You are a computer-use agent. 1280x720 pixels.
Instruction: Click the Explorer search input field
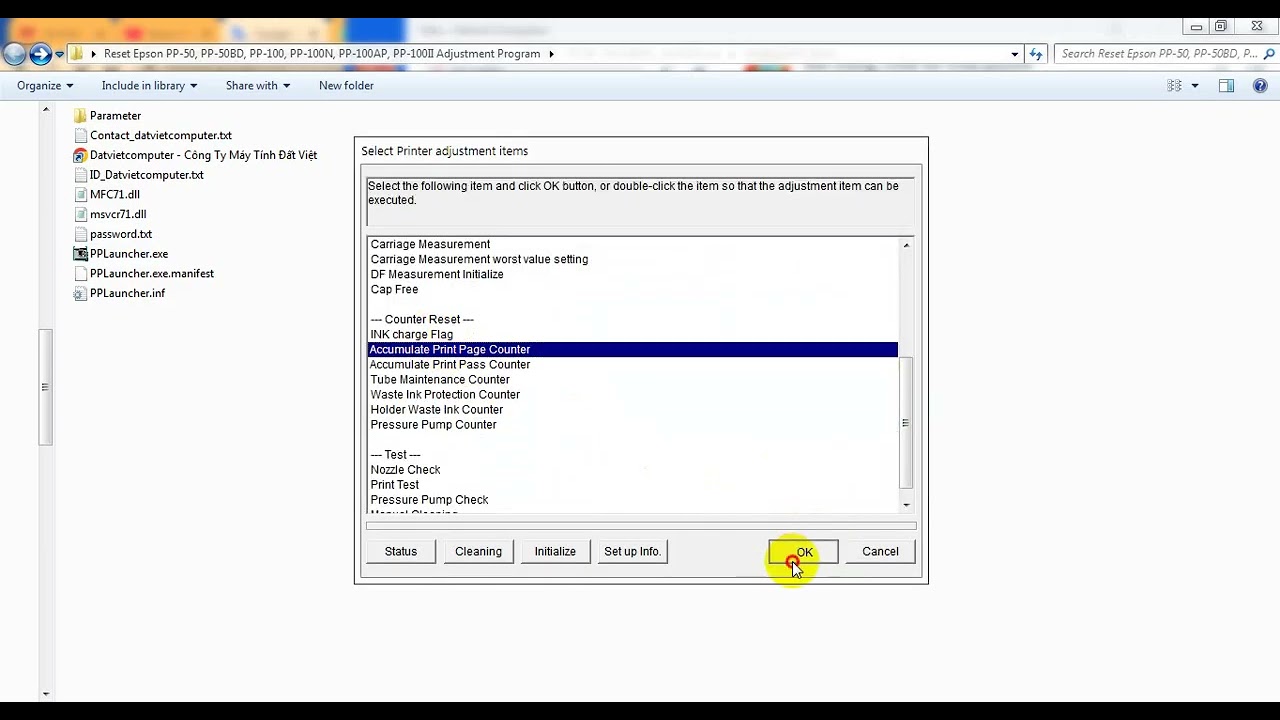1156,54
